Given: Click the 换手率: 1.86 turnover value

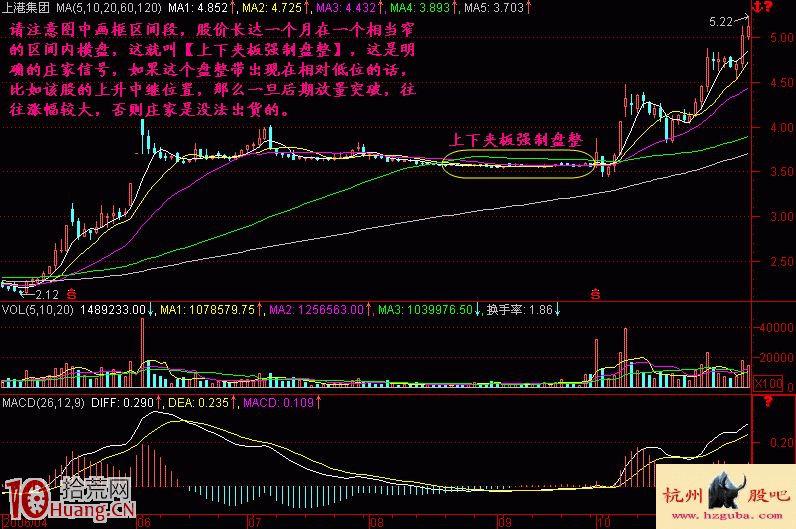Looking at the screenshot, I should (x=519, y=310).
